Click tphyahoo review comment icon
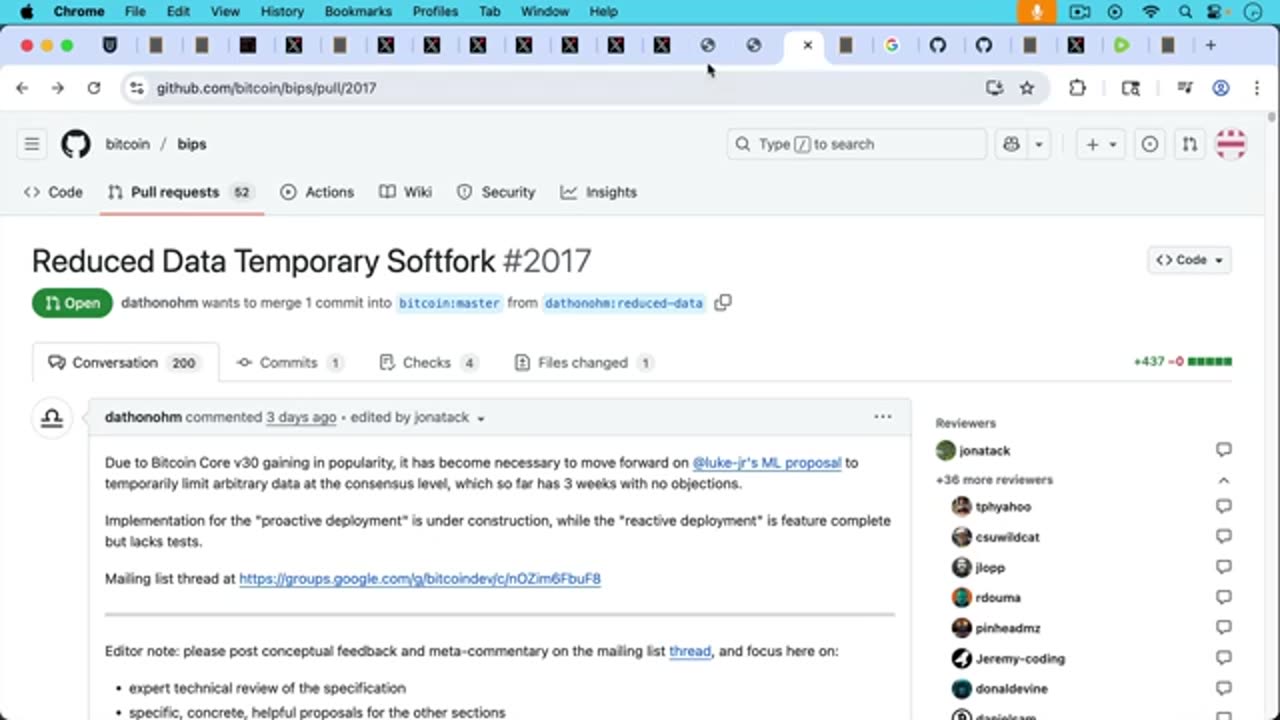The height and width of the screenshot is (720, 1280). point(1223,507)
